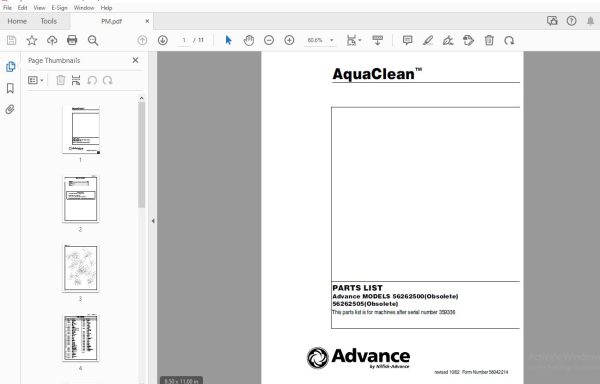Zoom in with the plus icon
Viewport: 600px width, 384px height.
pyautogui.click(x=289, y=40)
